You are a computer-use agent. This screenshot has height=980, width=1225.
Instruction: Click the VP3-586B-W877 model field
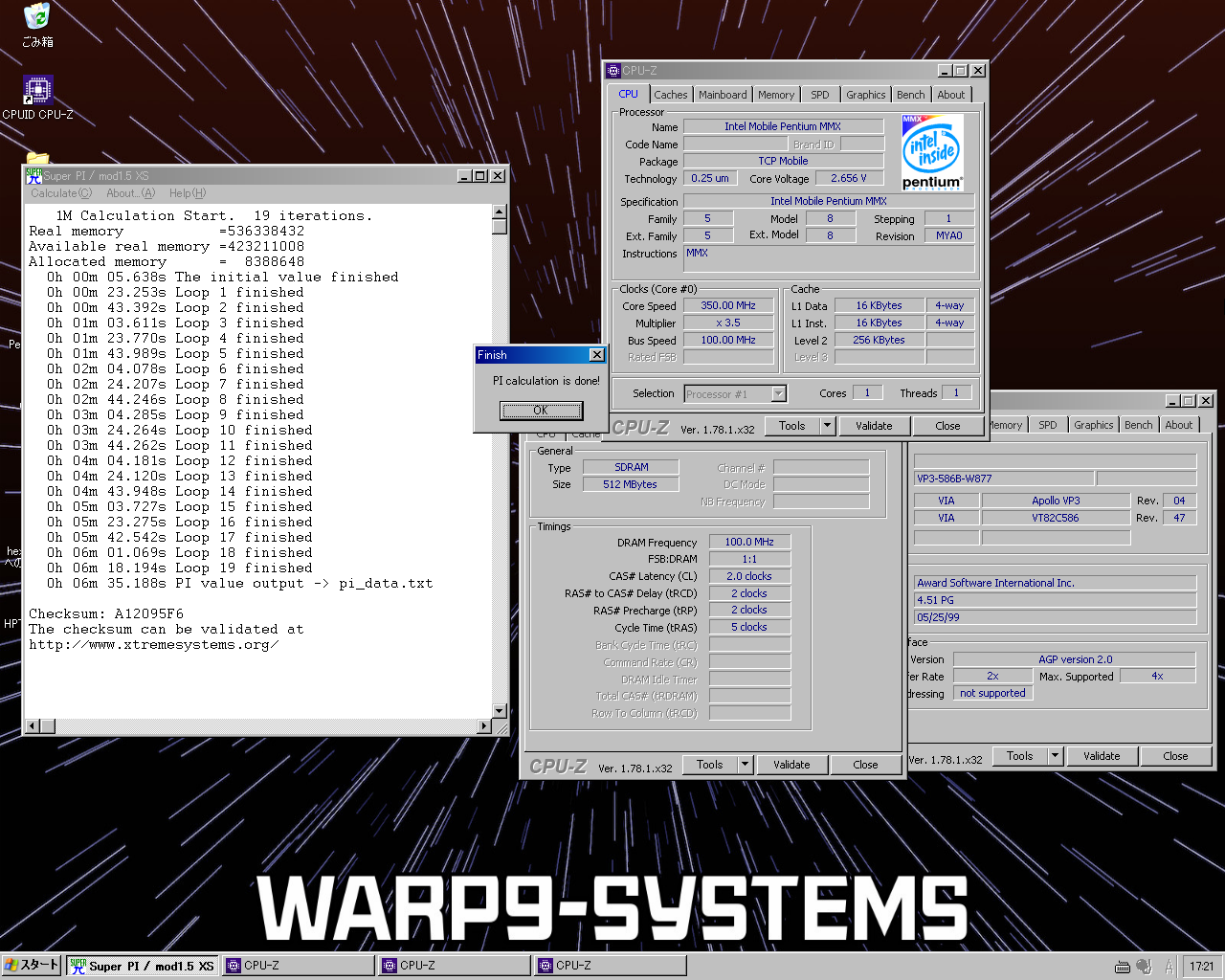pyautogui.click(x=1003, y=479)
